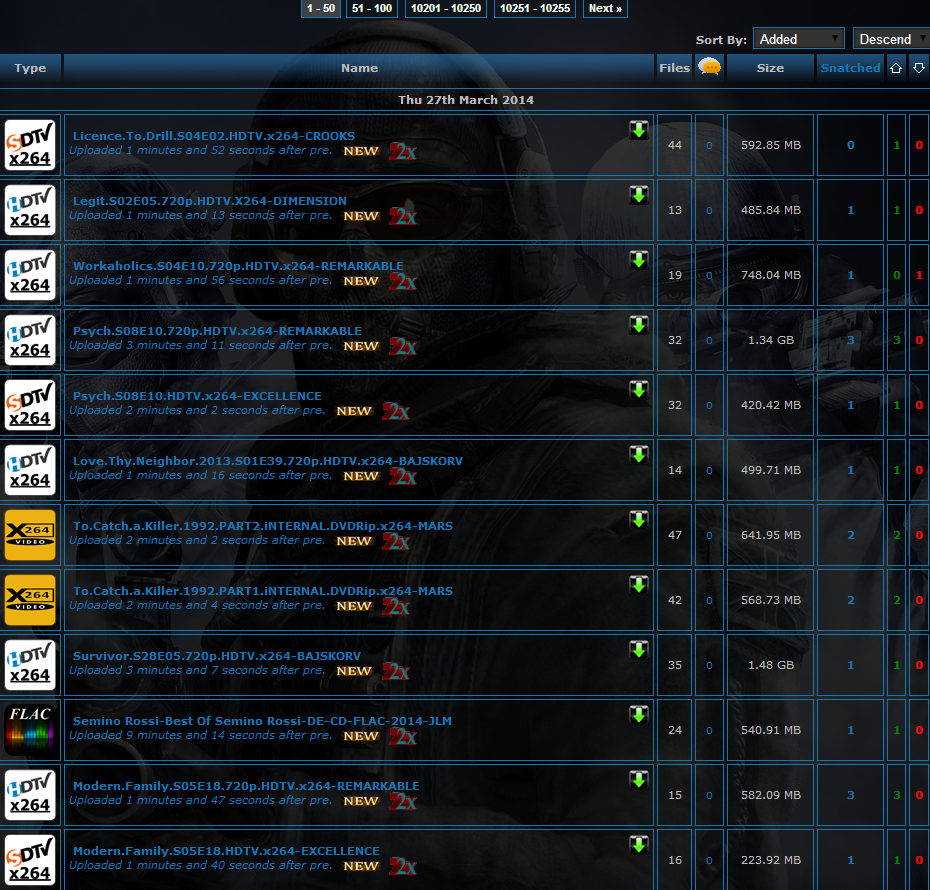930x890 pixels.
Task: Toggle ascending sort with the up arrow icon
Action: point(896,67)
